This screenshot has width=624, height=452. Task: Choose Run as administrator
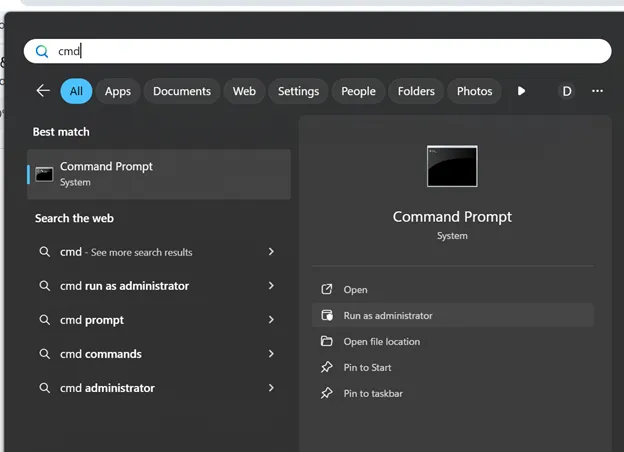[388, 315]
